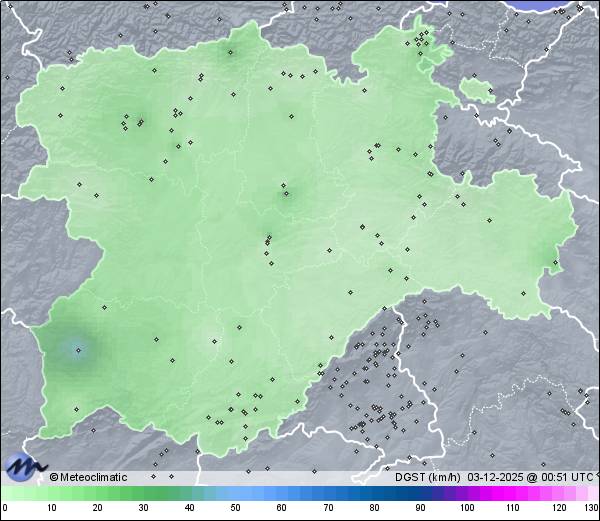600x521 pixels.
Task: Open the © Meteoclimatic copyright link
Action: point(88,477)
